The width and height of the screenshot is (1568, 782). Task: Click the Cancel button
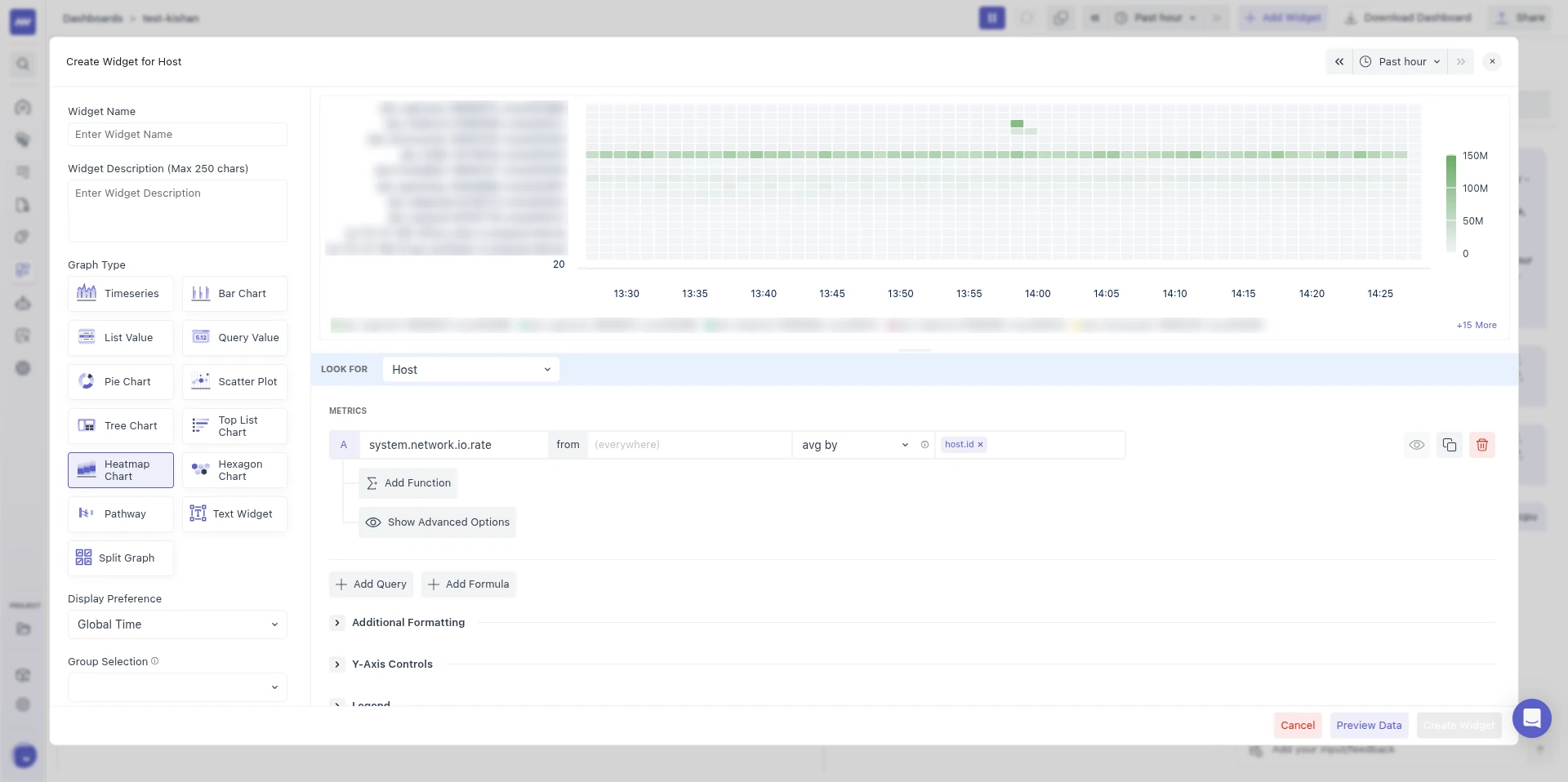pyautogui.click(x=1298, y=726)
